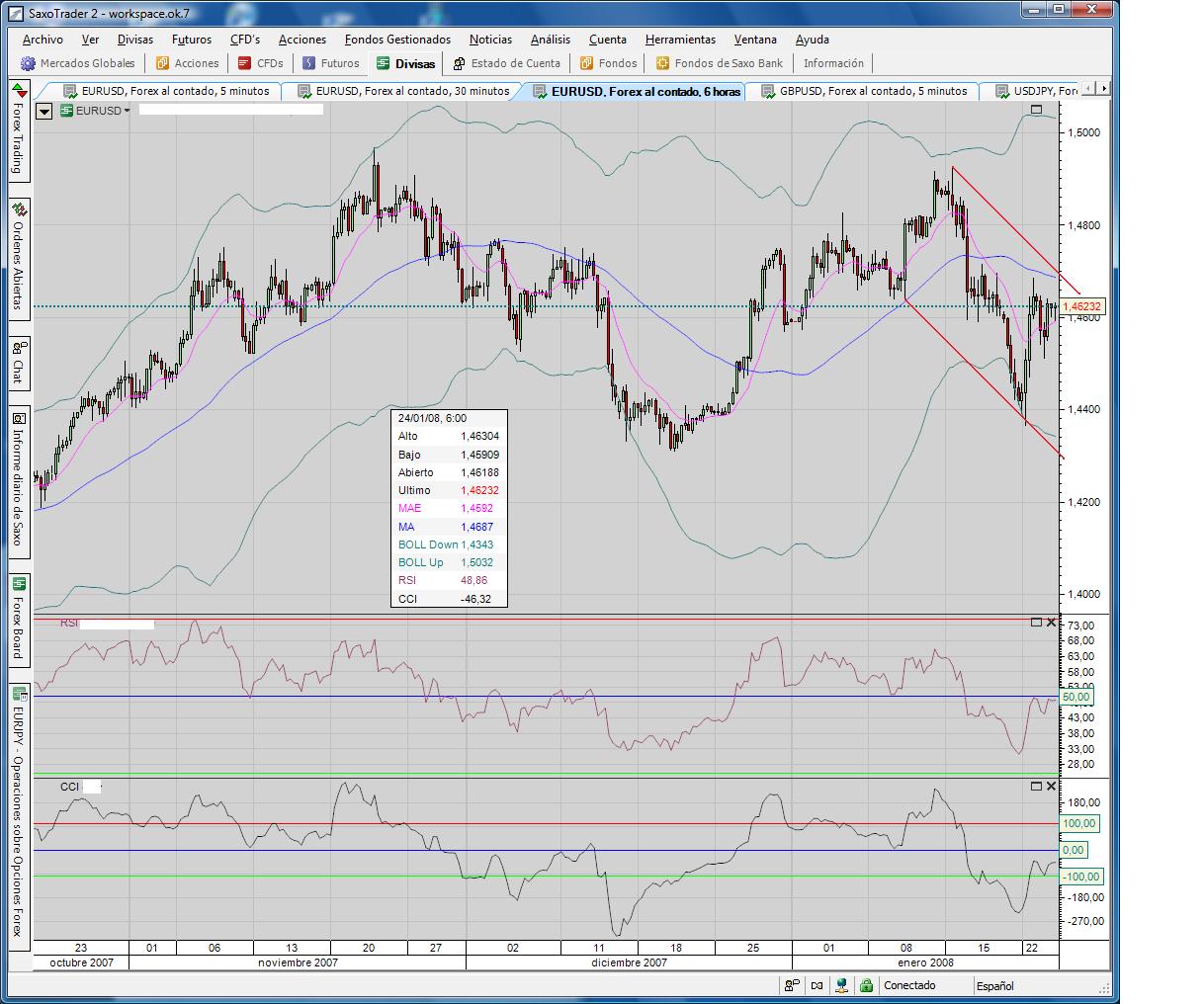This screenshot has height=1004, width=1204.
Task: Maximize the CCI indicator panel
Action: (1036, 787)
